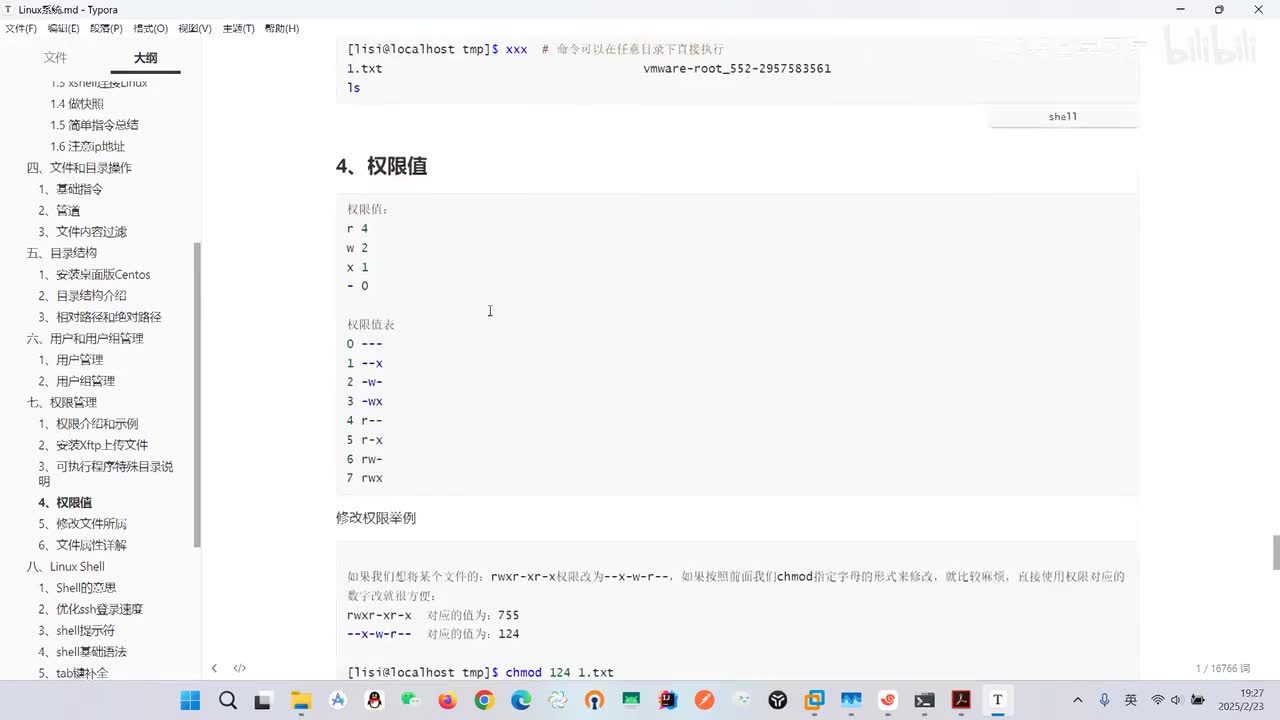Toggle source code mode with the </> icon

click(240, 668)
